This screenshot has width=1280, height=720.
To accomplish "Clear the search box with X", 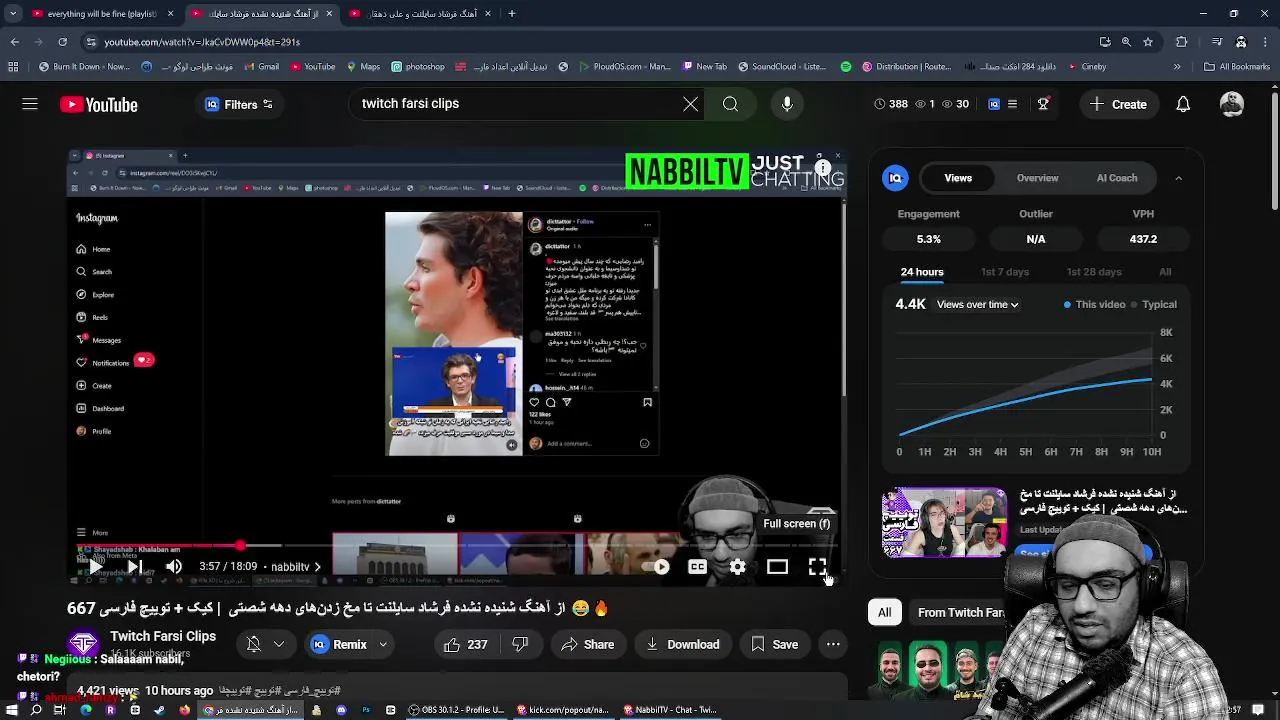I will pos(690,104).
